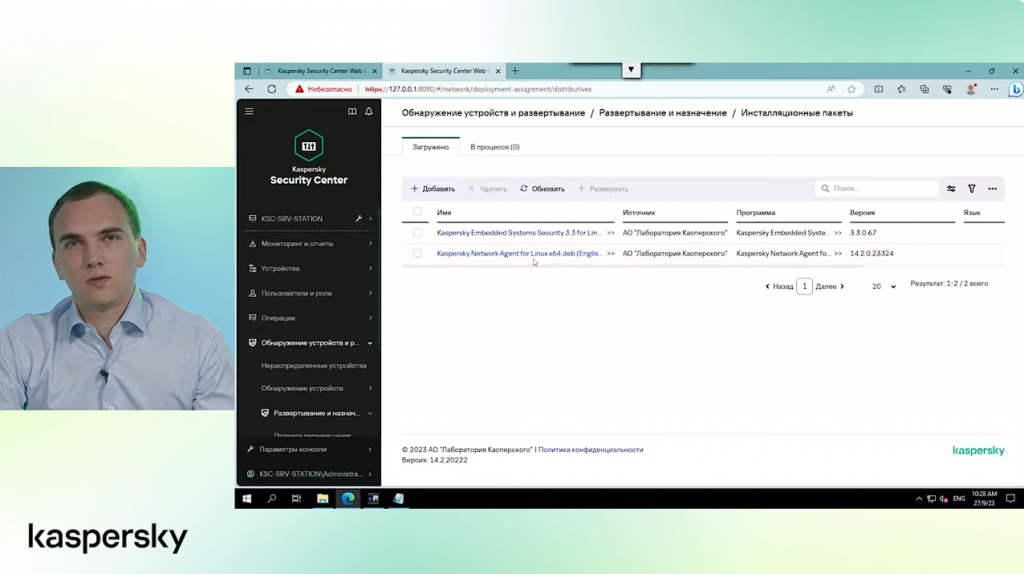Open browser collections icon

(924, 89)
